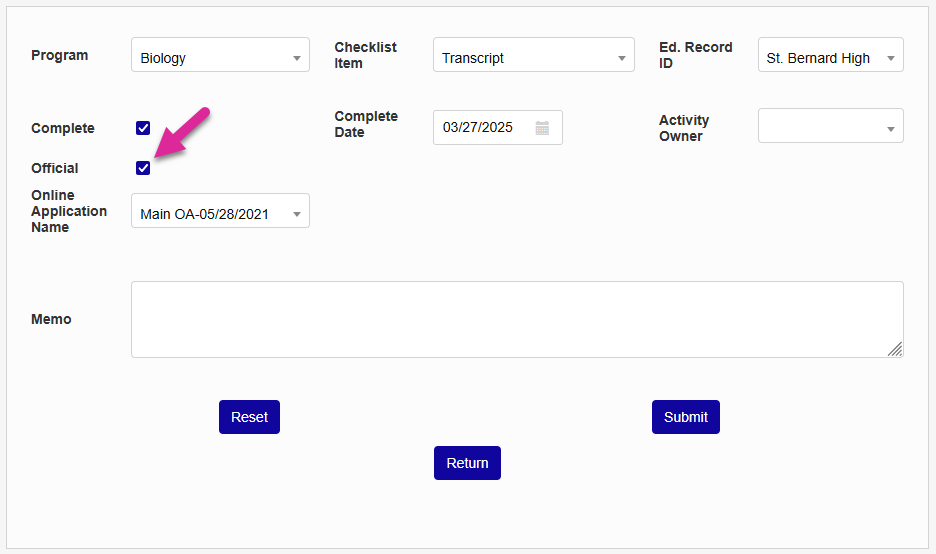Click the Return button
The height and width of the screenshot is (554, 936).
point(467,463)
